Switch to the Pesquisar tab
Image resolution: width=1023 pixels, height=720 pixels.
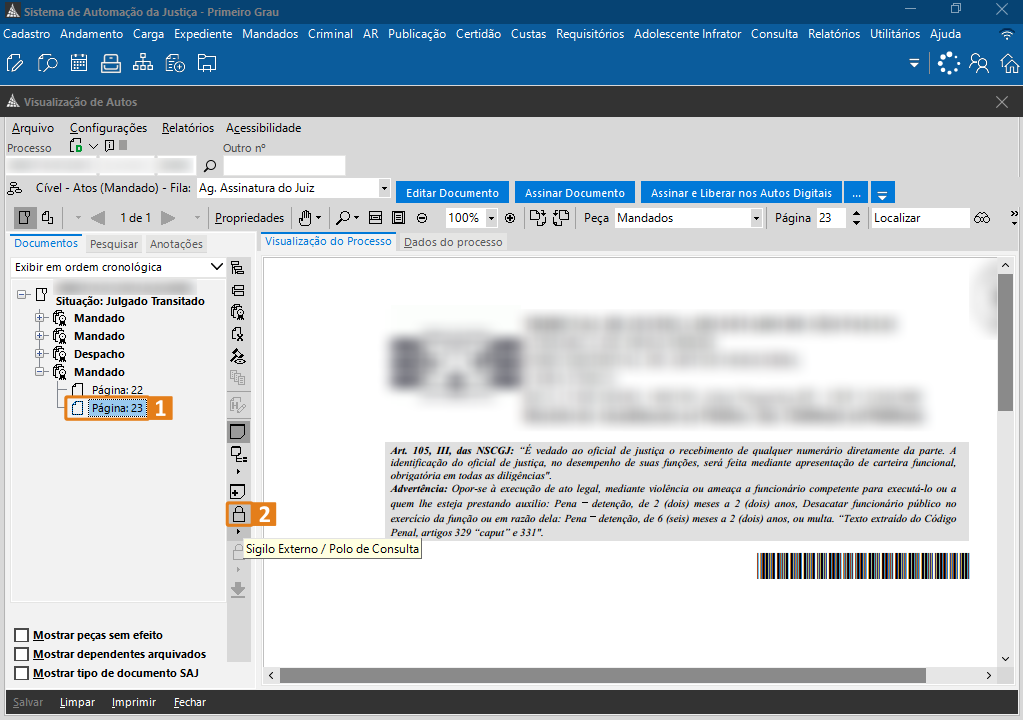click(x=114, y=244)
